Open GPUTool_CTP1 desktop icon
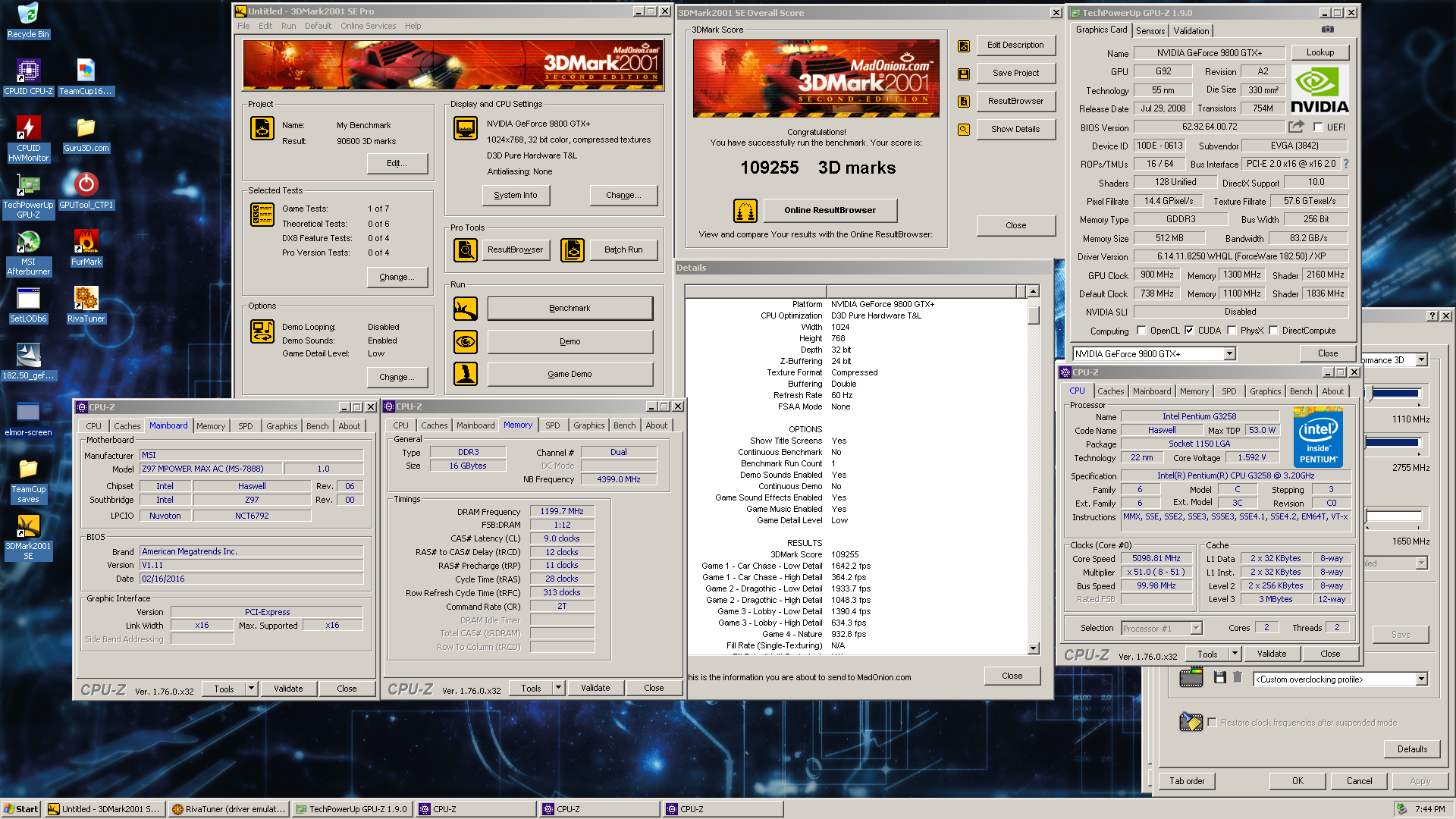 coord(86,190)
